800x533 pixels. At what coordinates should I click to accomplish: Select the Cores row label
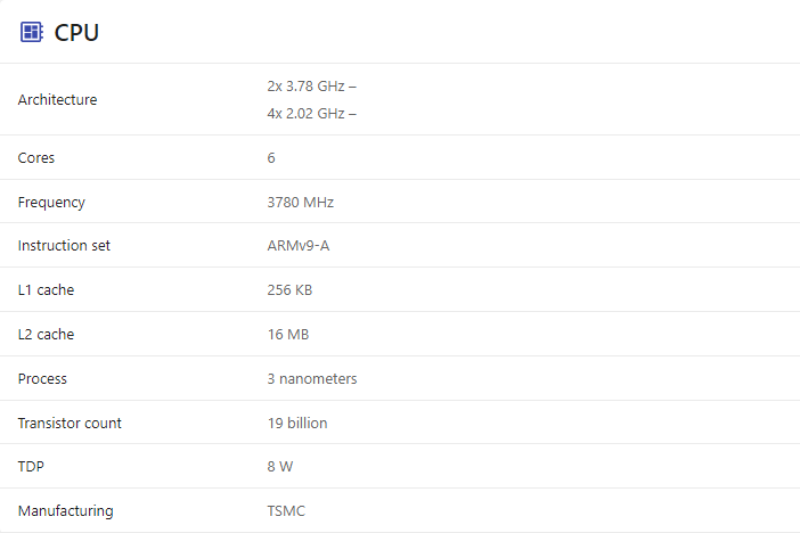36,158
